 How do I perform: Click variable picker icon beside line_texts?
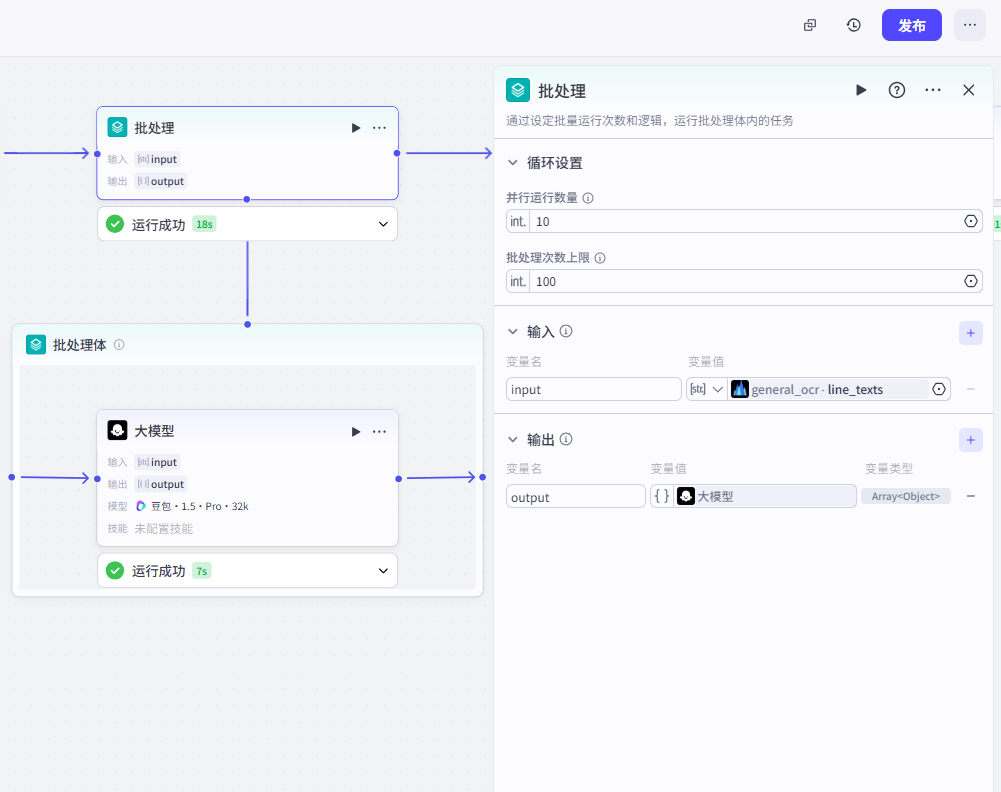click(x=938, y=389)
